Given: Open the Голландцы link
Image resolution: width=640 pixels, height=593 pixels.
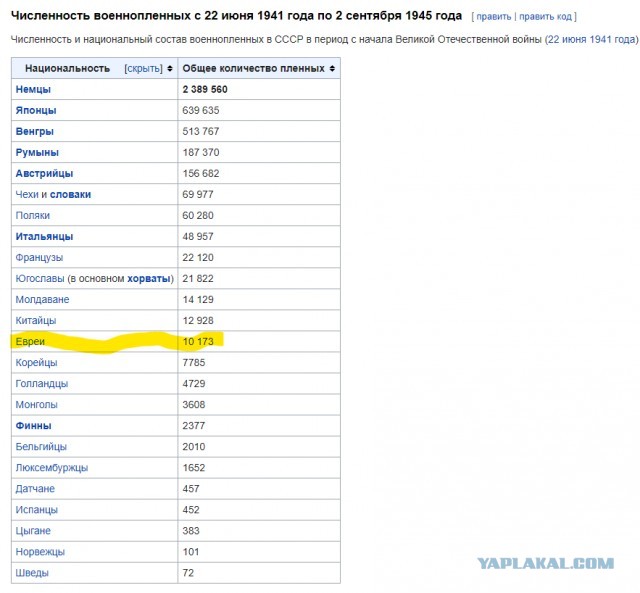Looking at the screenshot, I should click(42, 384).
